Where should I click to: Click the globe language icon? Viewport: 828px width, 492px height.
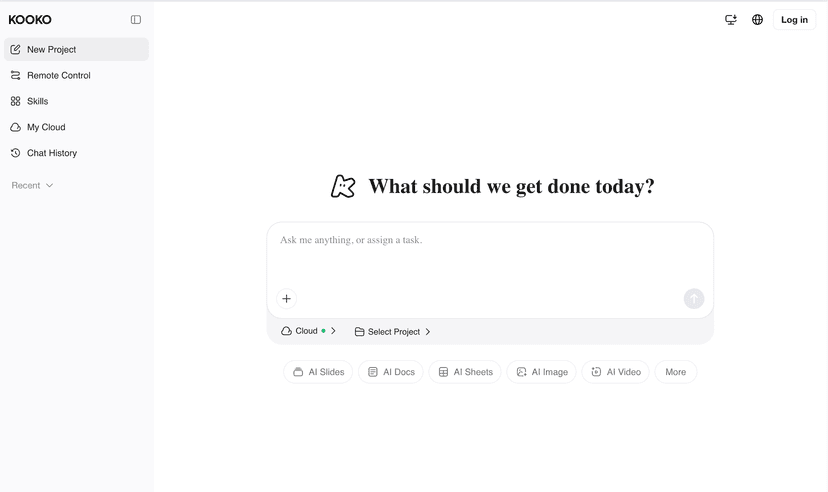pyautogui.click(x=757, y=20)
